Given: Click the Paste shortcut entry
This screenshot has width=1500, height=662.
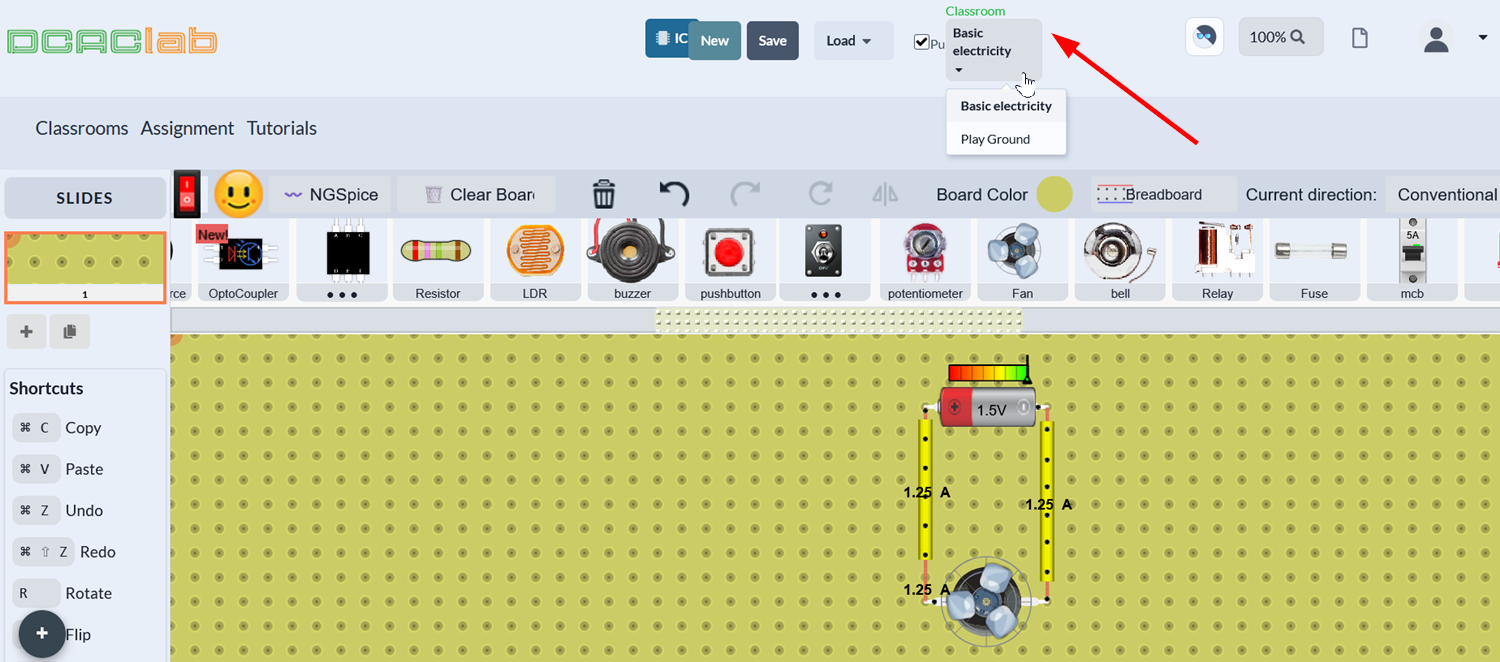Looking at the screenshot, I should point(59,469).
